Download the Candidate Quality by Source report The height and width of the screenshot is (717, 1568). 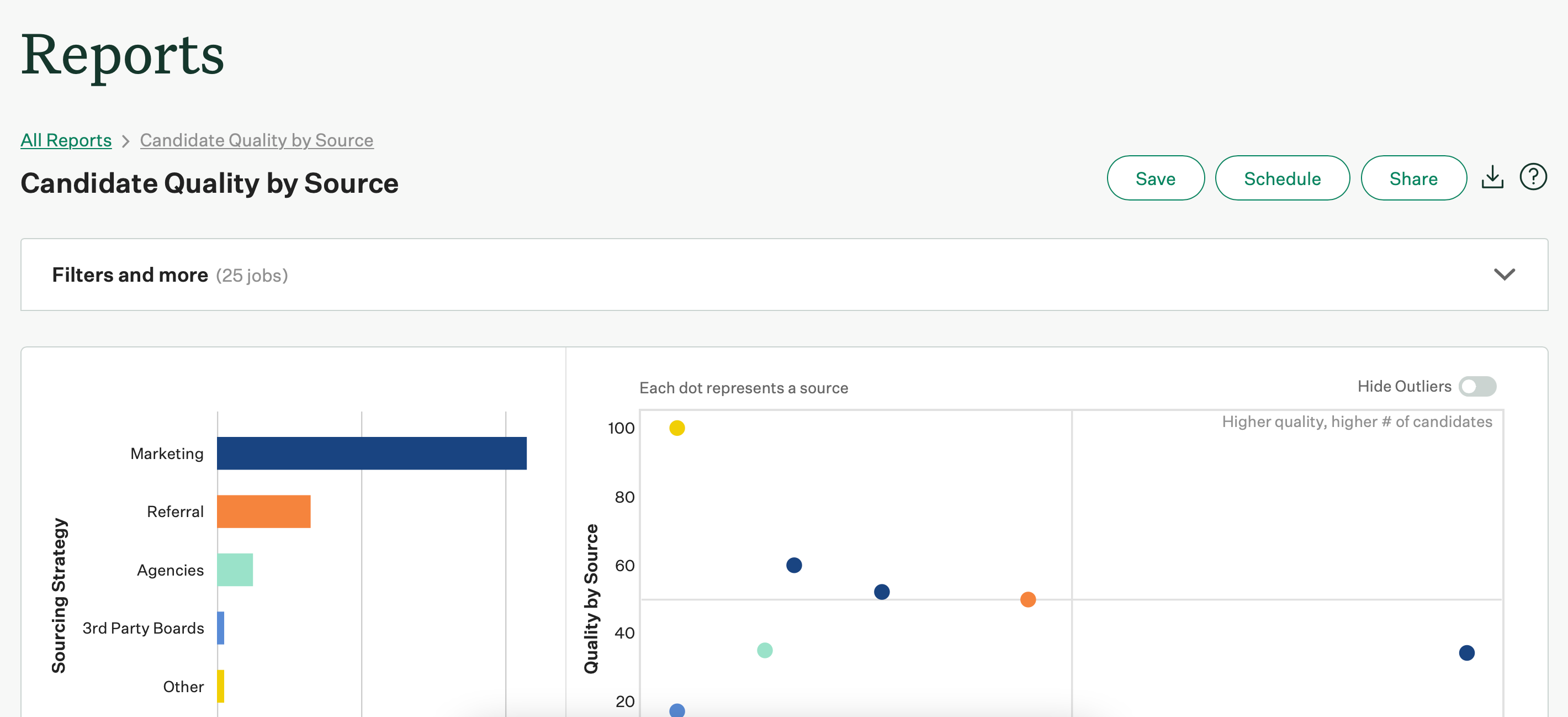1492,177
